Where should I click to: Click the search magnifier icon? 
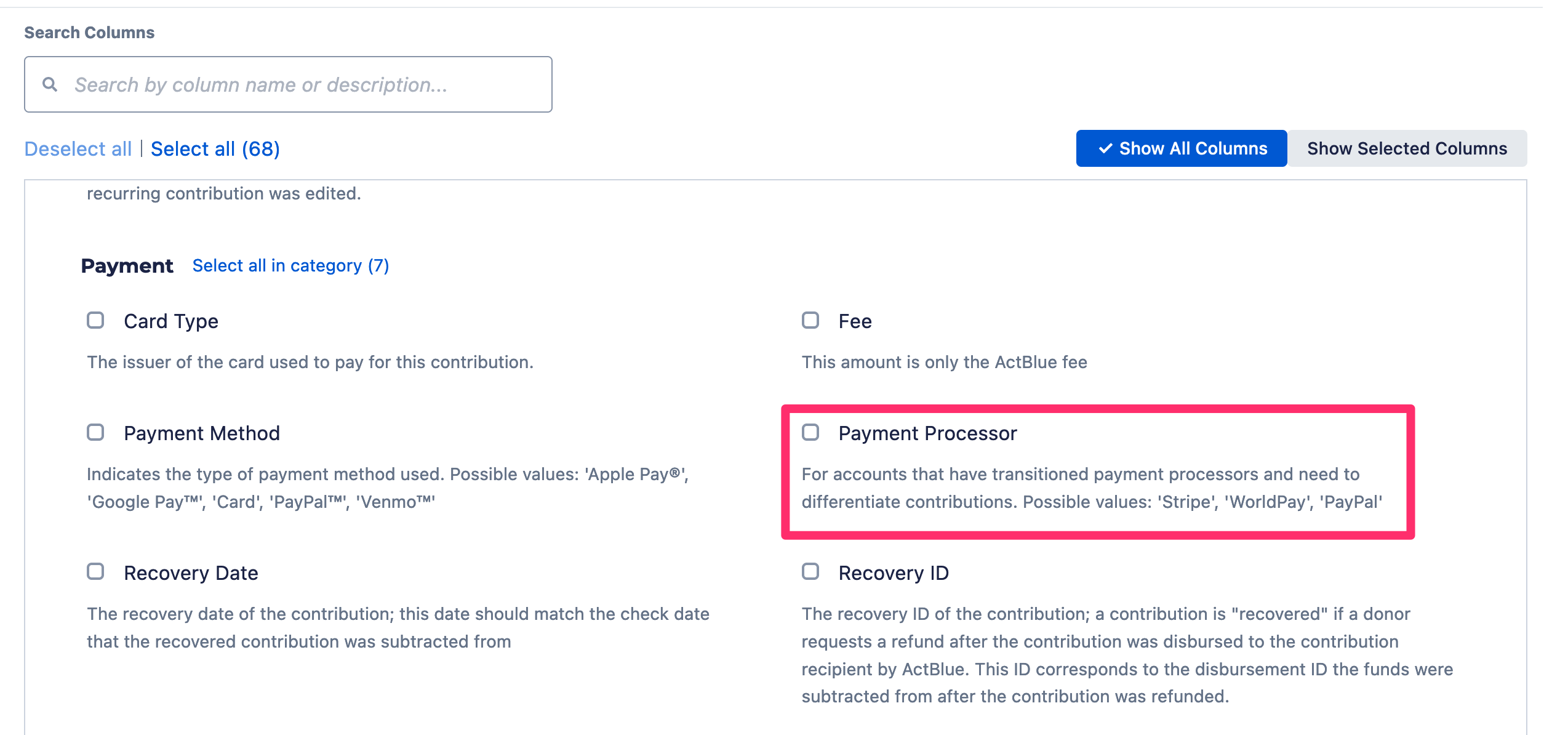click(50, 84)
